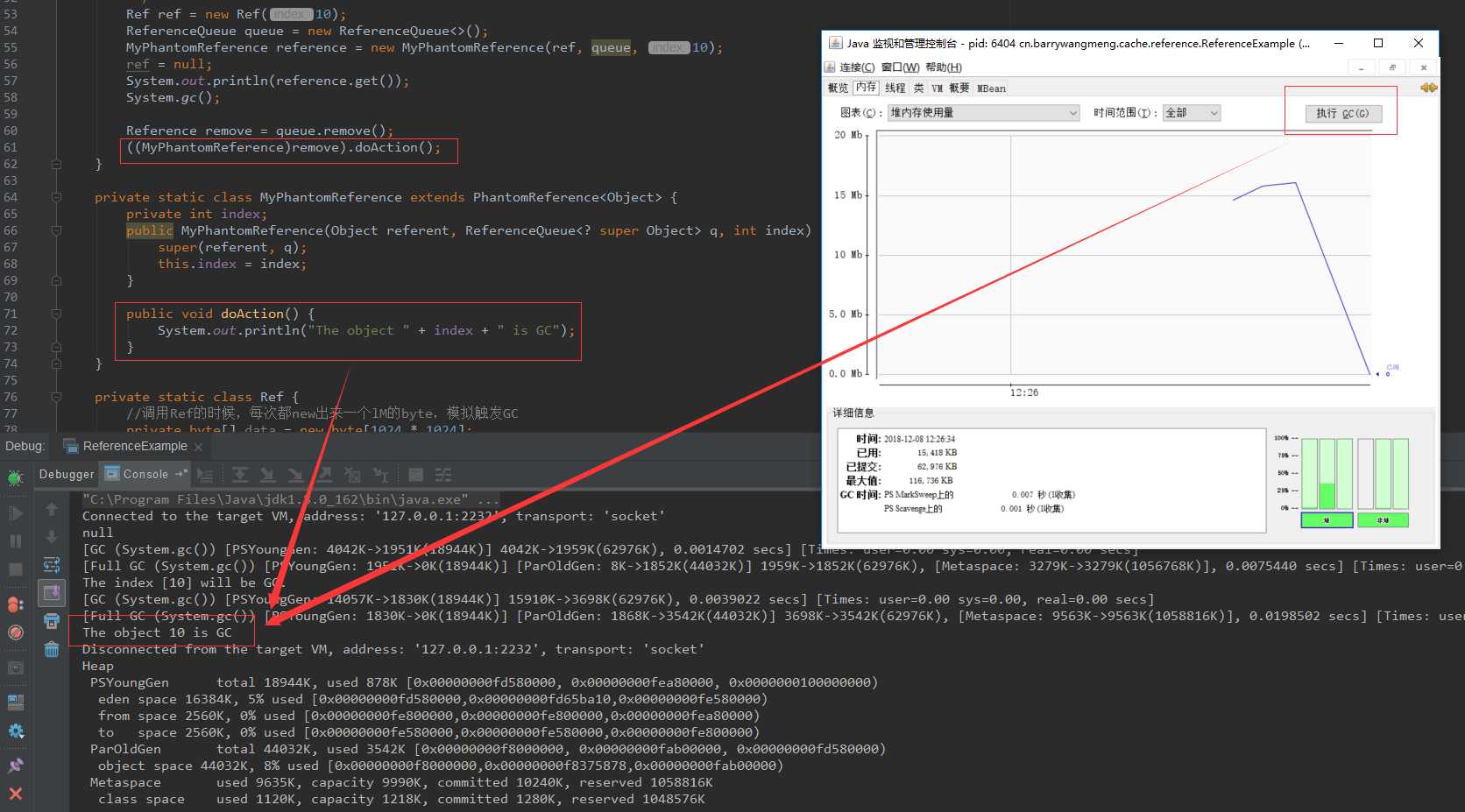The height and width of the screenshot is (812, 1465).
Task: Switch to 概览 tab in JConsole
Action: tap(838, 88)
